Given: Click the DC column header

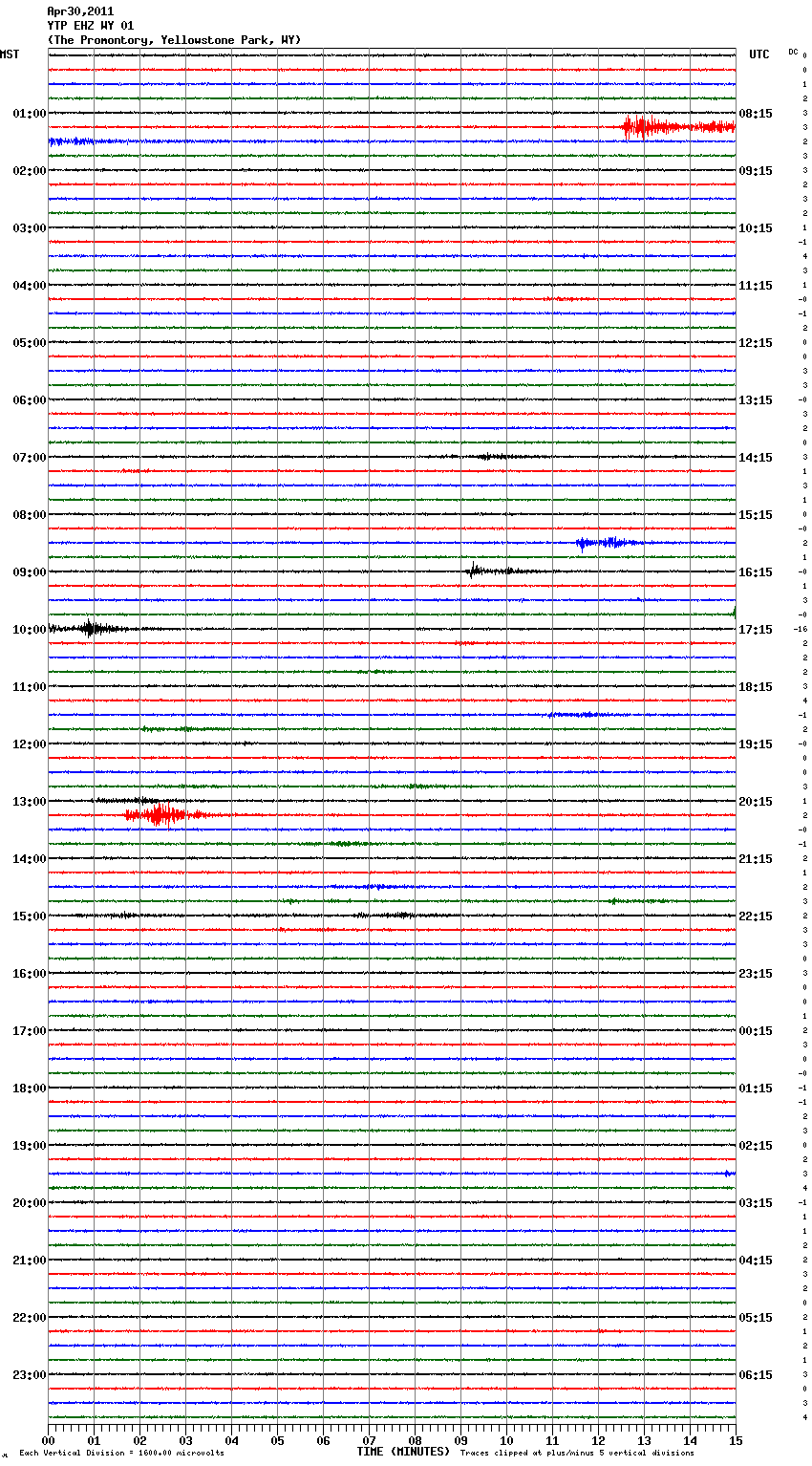Looking at the screenshot, I should click(793, 52).
